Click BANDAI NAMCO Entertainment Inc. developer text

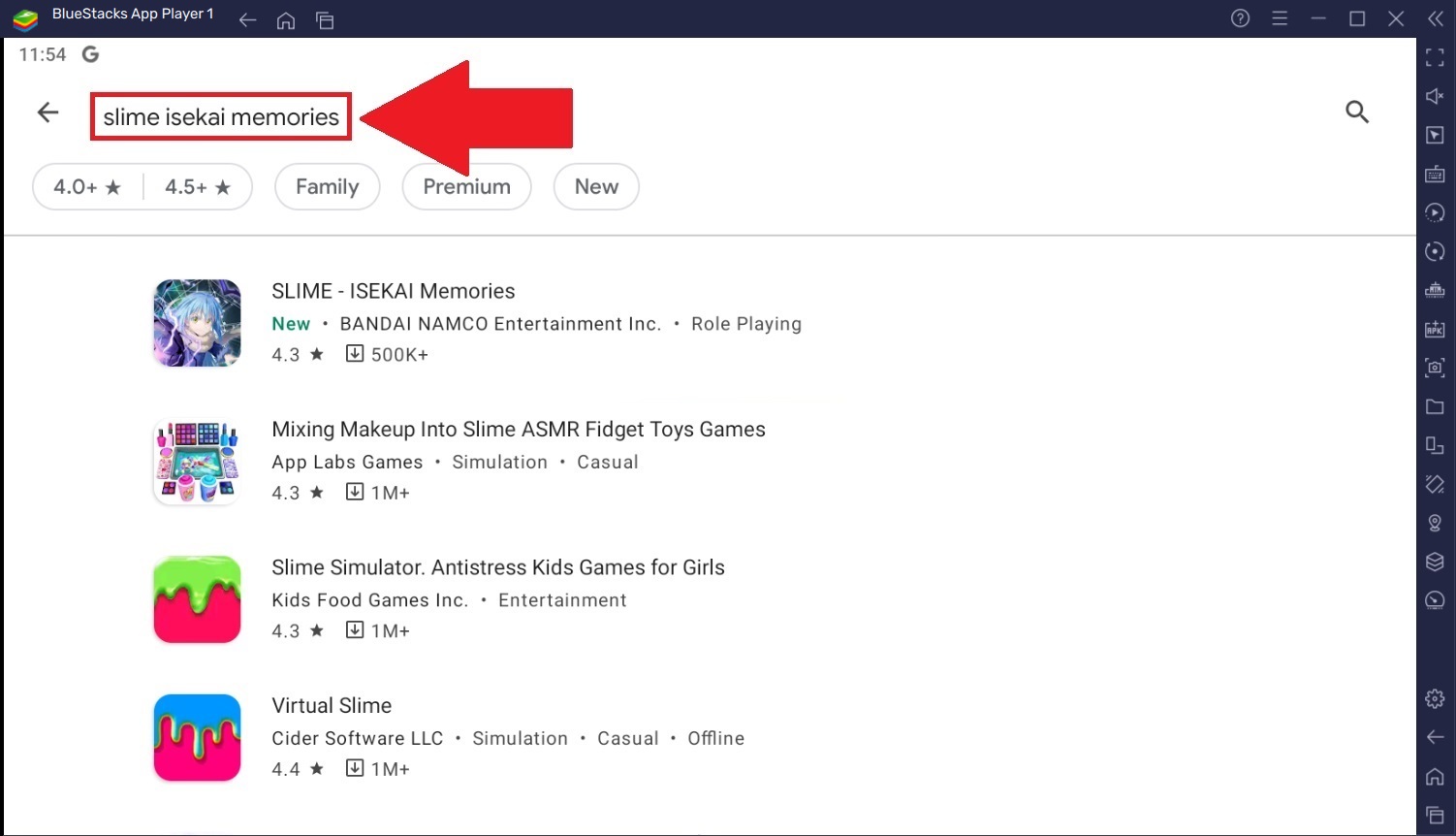tap(500, 324)
